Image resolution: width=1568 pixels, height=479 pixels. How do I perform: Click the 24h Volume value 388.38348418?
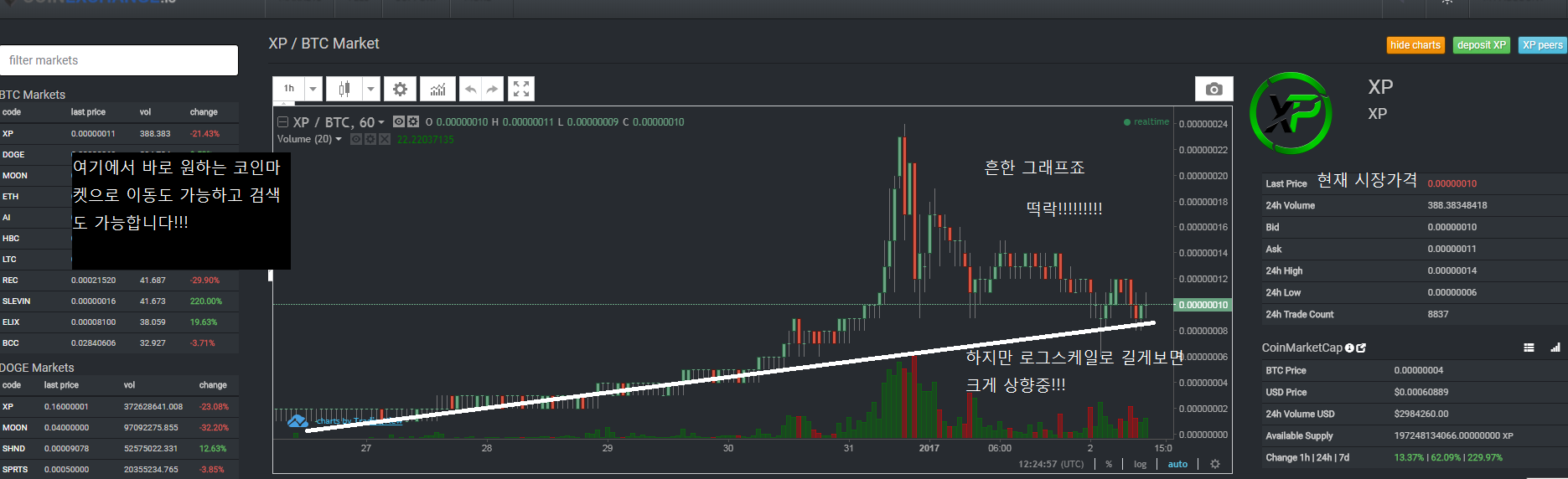pos(1457,206)
